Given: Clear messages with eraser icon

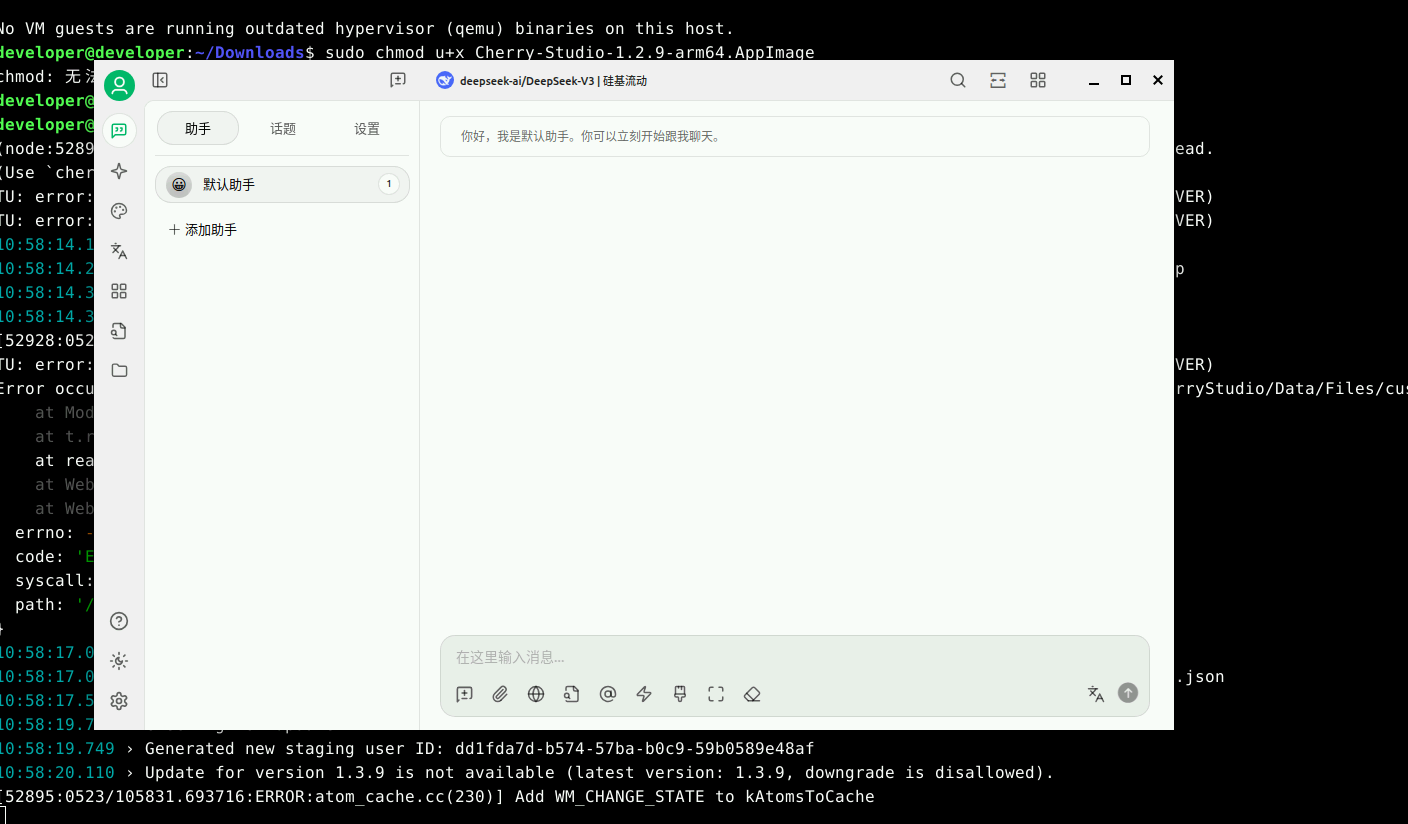Looking at the screenshot, I should click(752, 694).
